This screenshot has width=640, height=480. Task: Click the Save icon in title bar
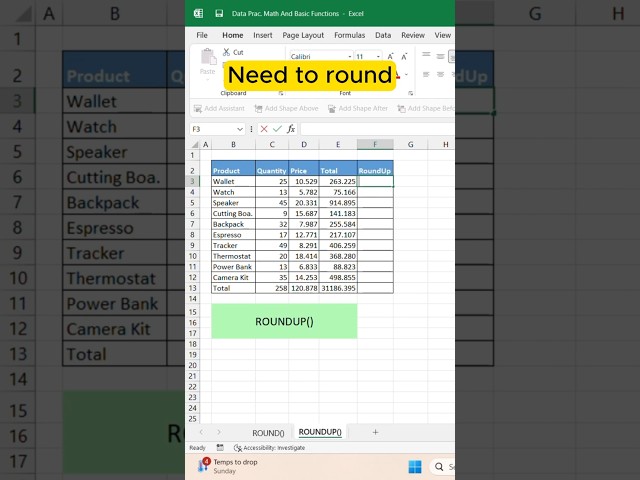pyautogui.click(x=219, y=13)
